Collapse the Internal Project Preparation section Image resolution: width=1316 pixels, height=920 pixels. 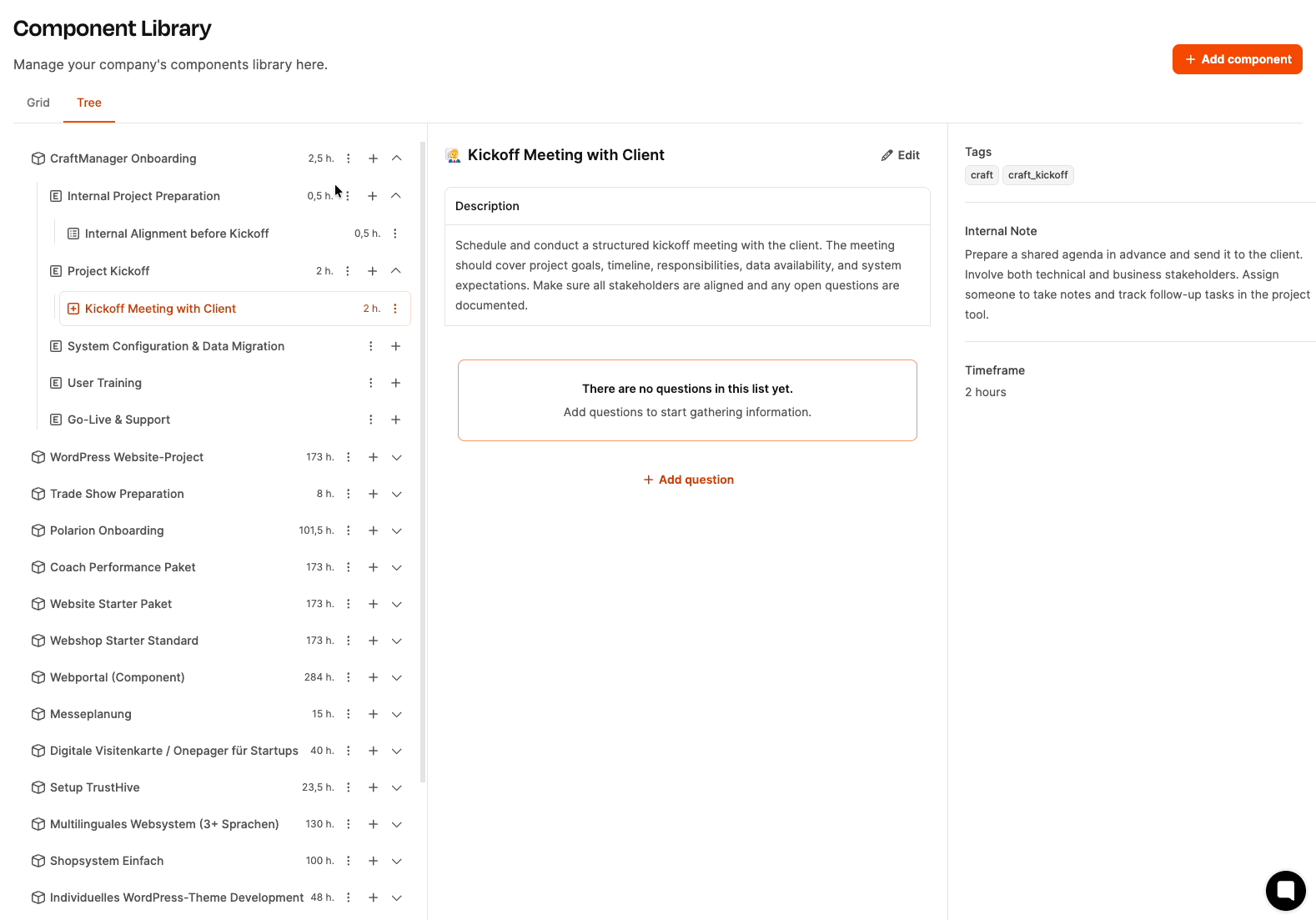pos(396,196)
